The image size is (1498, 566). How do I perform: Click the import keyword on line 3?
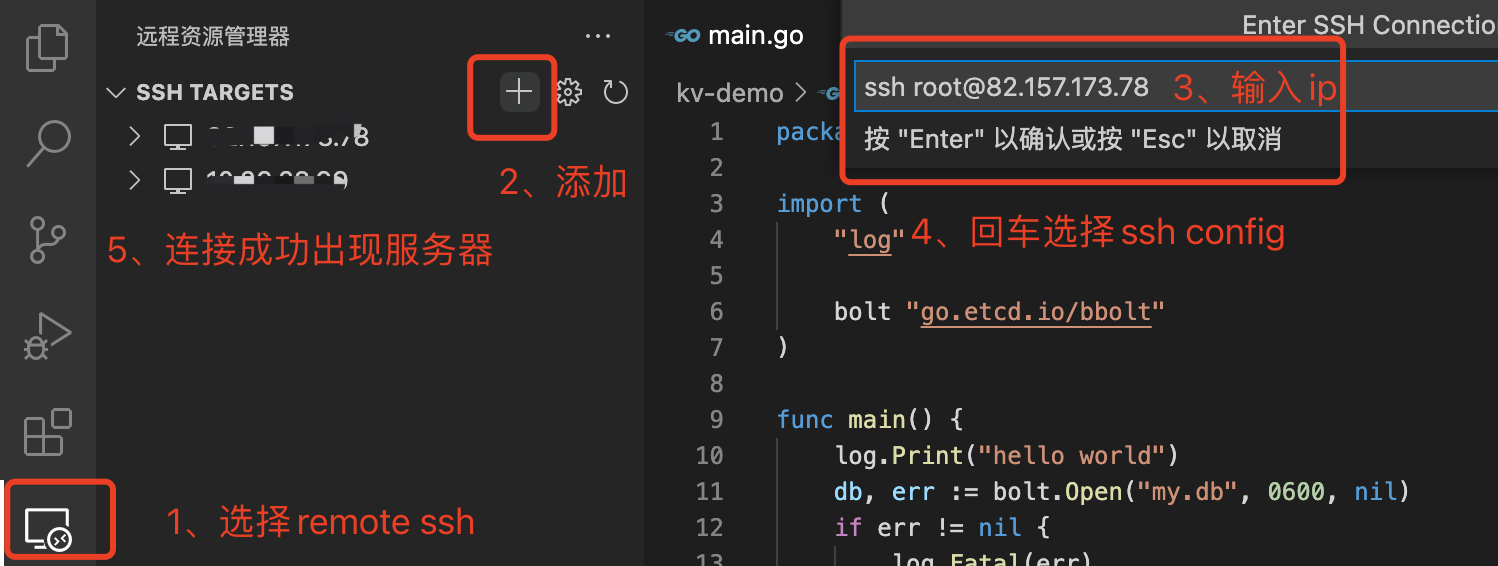tap(819, 204)
